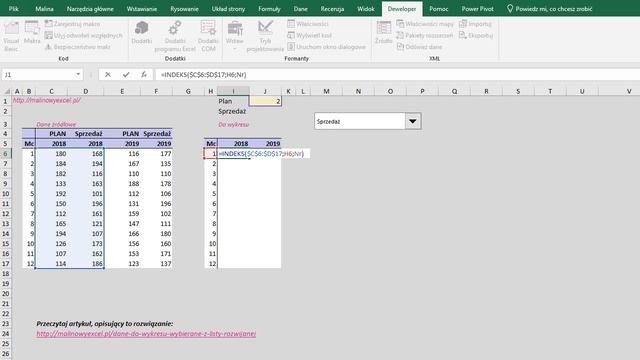Viewport: 640px width, 360px height.
Task: Toggle Użyj odwołań względnych (relative references)
Action: pos(83,36)
